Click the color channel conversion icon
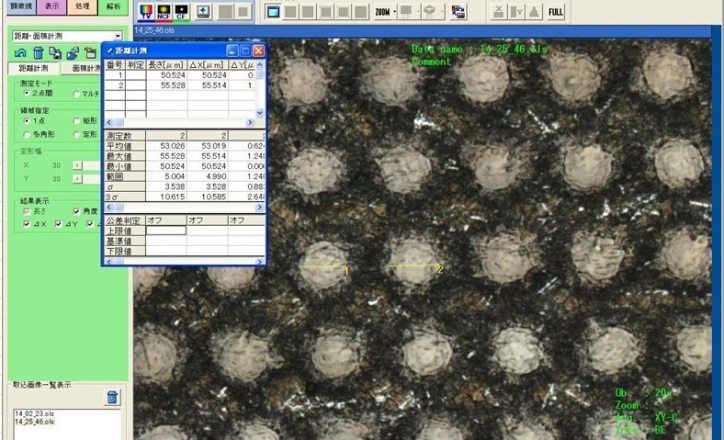The image size is (724, 440). [x=458, y=12]
